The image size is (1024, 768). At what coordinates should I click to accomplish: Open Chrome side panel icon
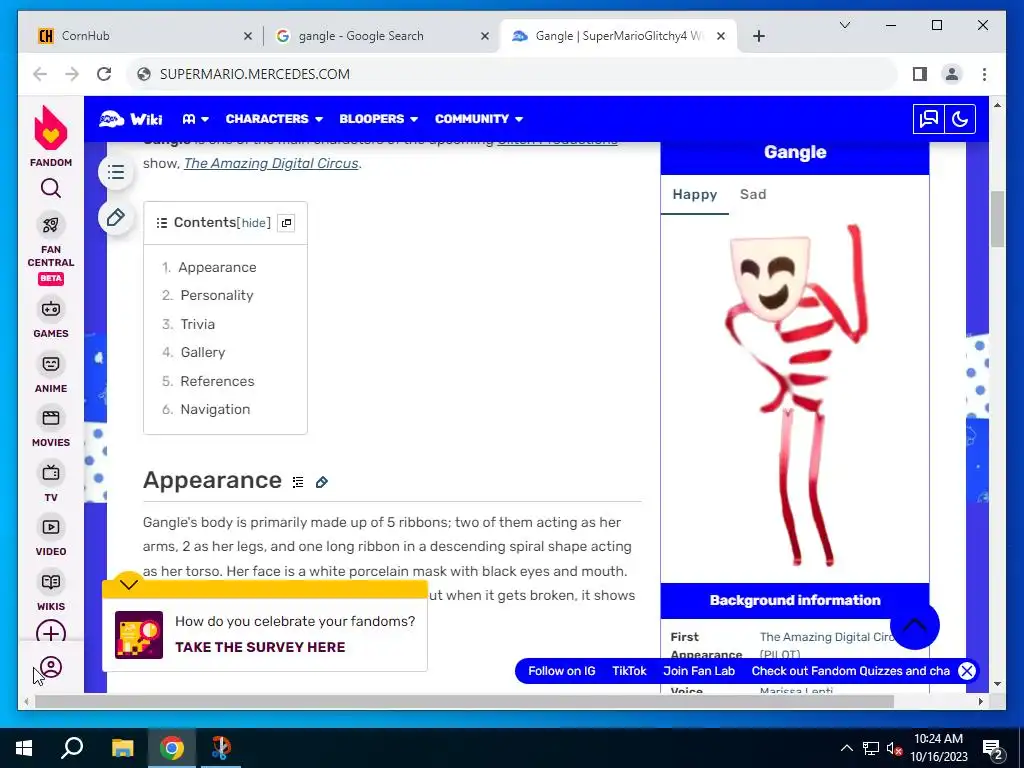click(x=920, y=74)
